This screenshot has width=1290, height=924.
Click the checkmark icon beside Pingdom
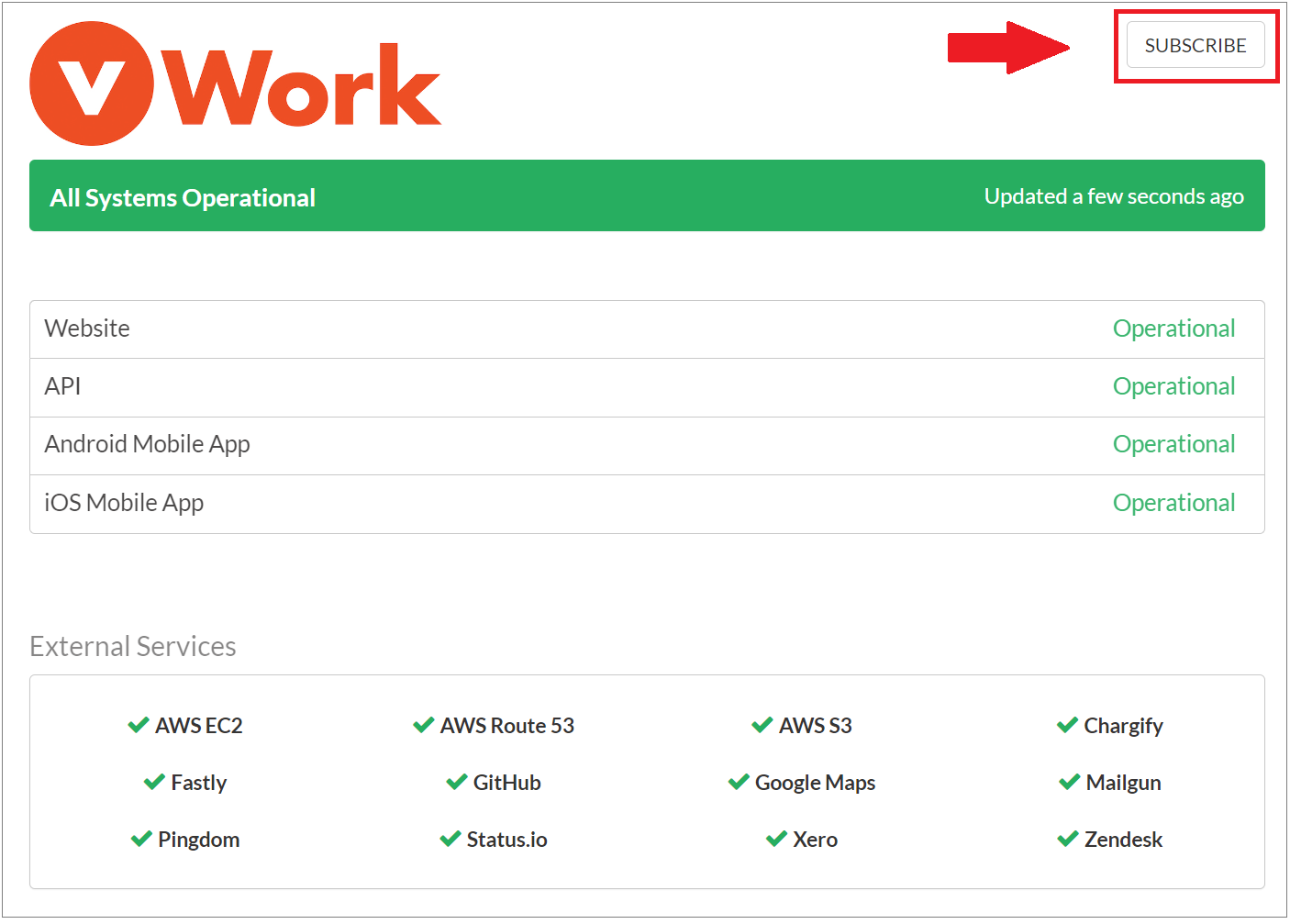tap(141, 839)
